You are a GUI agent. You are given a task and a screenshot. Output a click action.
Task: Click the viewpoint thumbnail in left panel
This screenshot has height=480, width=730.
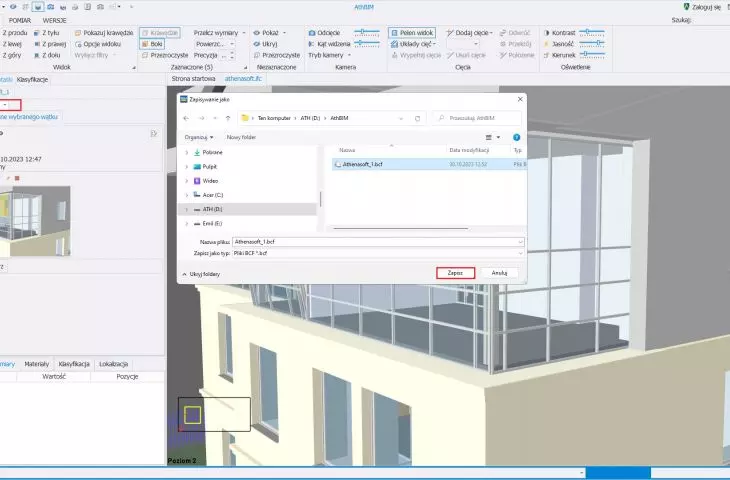coord(35,221)
